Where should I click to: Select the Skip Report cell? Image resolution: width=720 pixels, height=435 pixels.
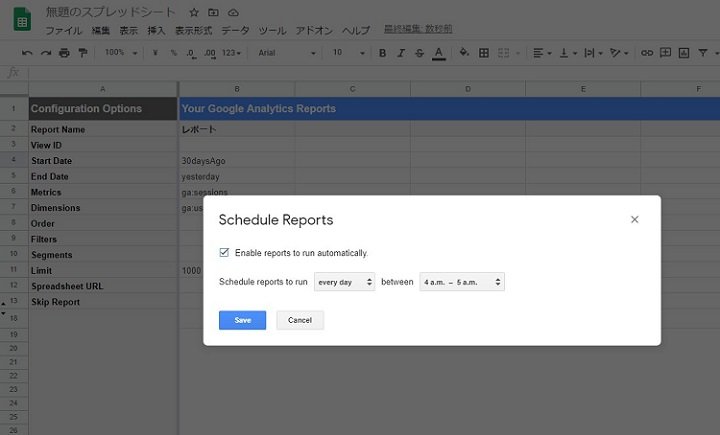(103, 302)
